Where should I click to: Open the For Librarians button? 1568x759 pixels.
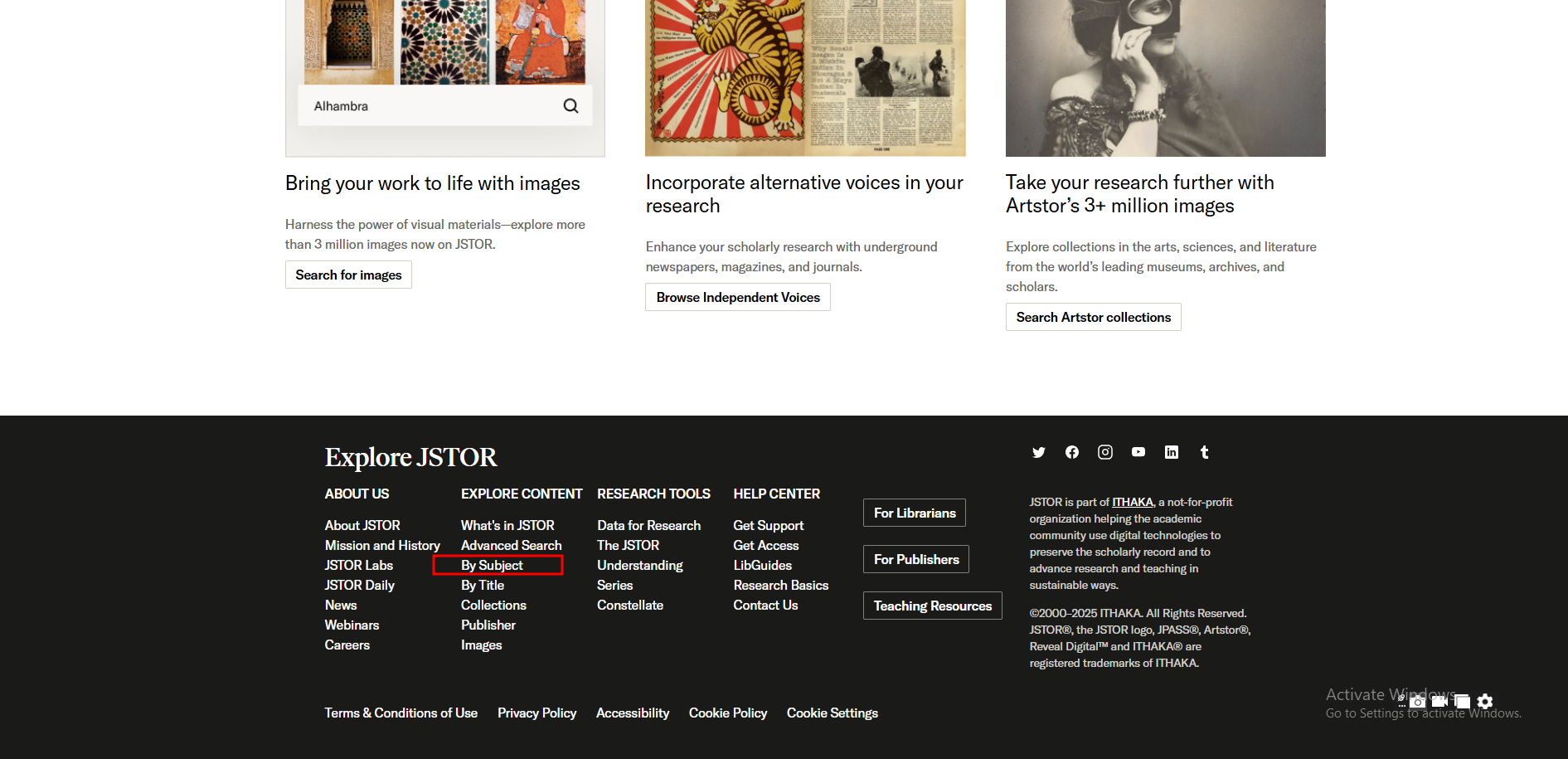[x=915, y=513]
